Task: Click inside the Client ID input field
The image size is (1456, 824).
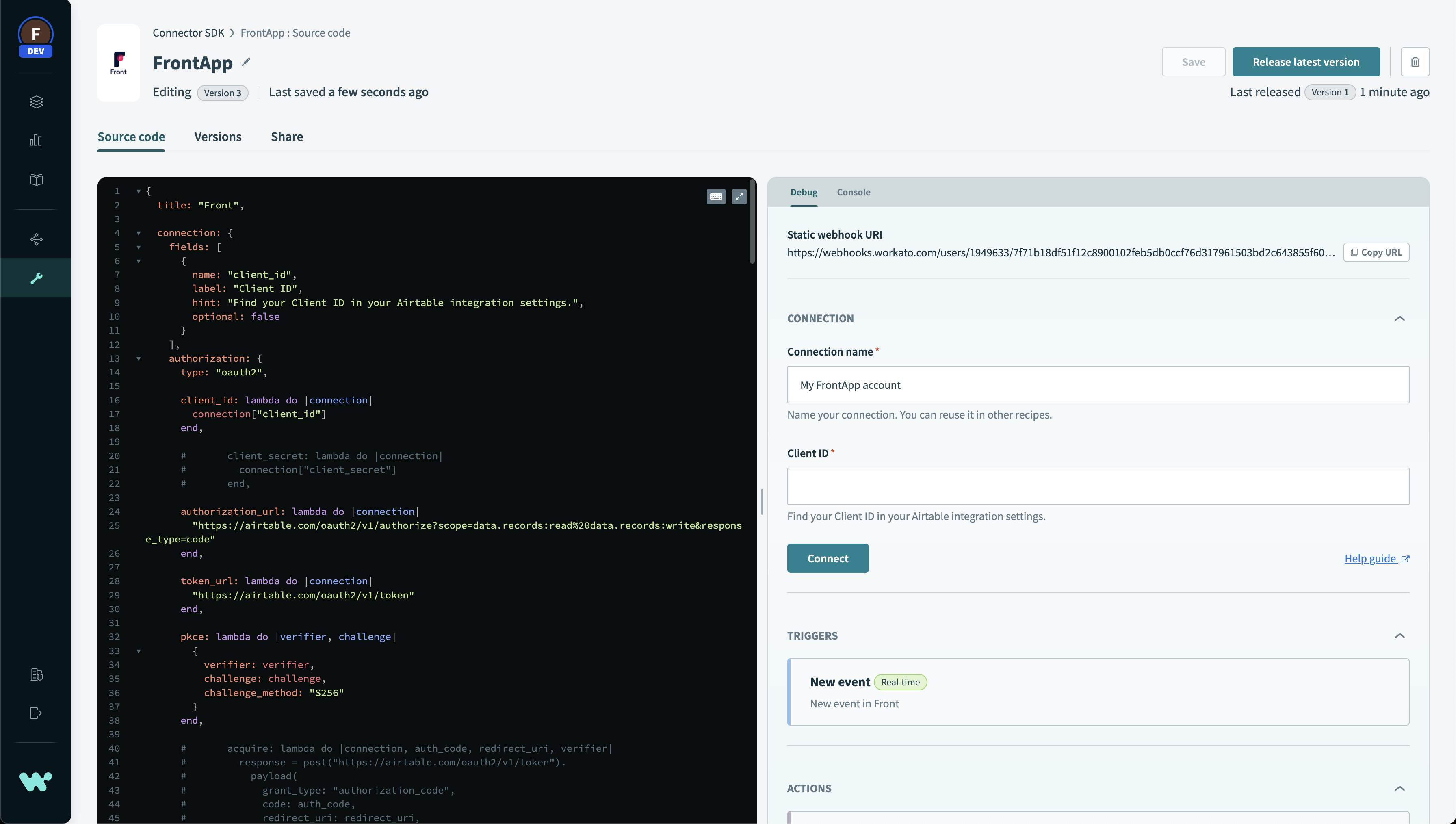Action: pyautogui.click(x=1097, y=486)
